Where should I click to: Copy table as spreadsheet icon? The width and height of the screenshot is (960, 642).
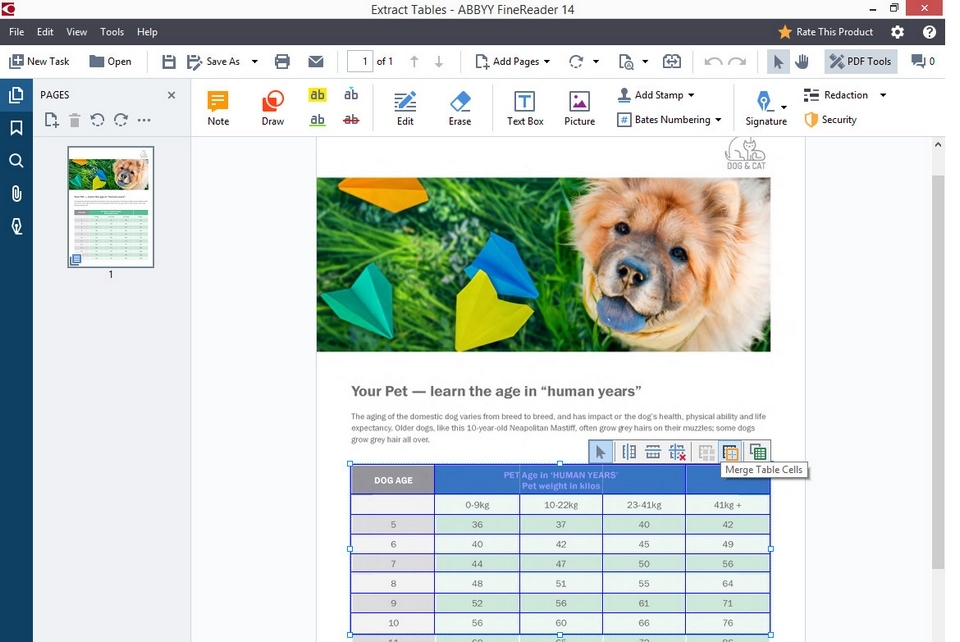(x=758, y=452)
